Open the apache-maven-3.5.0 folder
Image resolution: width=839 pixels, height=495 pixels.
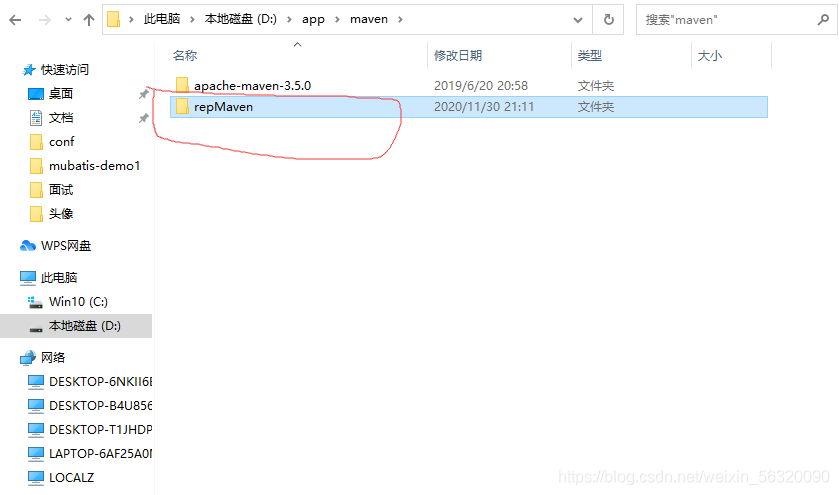(252, 86)
